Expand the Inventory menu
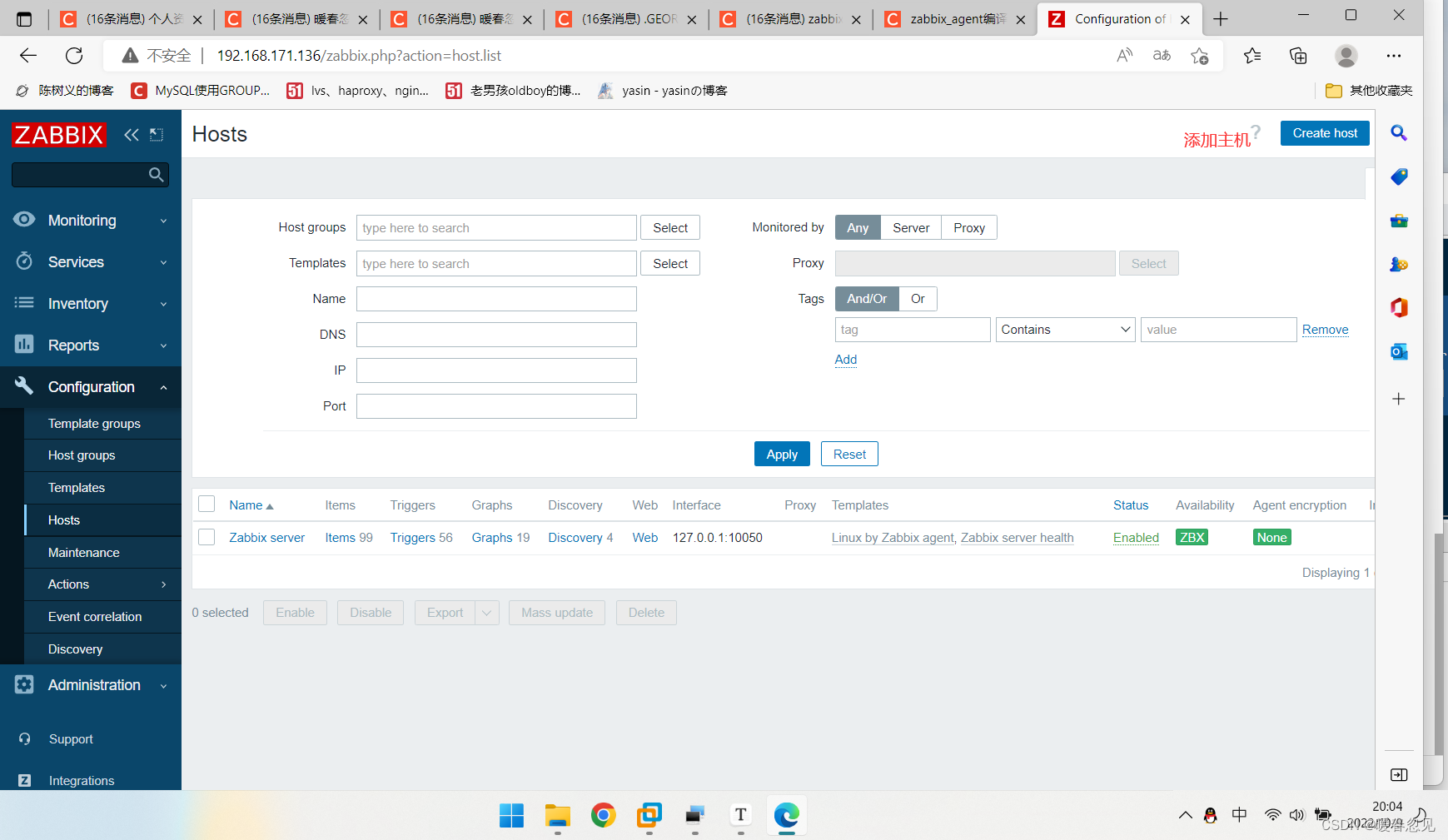Image resolution: width=1448 pixels, height=840 pixels. tap(91, 303)
